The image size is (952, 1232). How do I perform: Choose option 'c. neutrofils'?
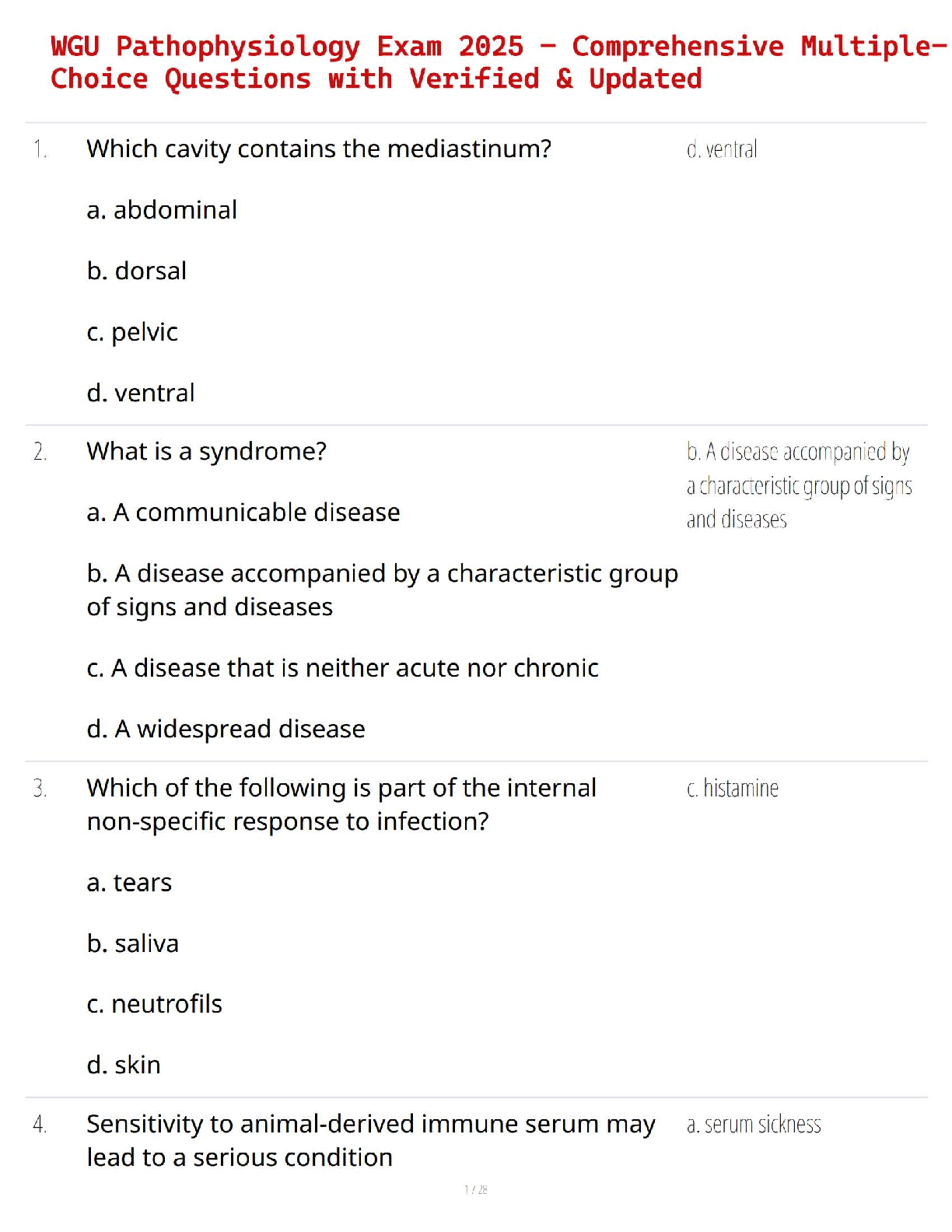point(155,1004)
